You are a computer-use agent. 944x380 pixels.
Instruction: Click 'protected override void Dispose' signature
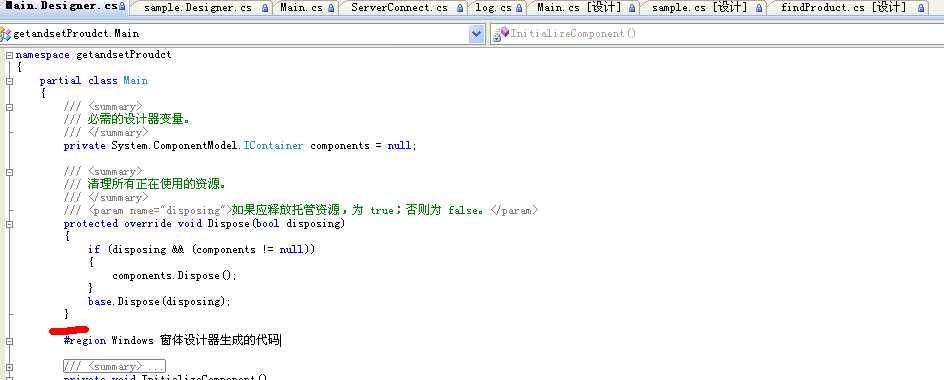click(158, 223)
